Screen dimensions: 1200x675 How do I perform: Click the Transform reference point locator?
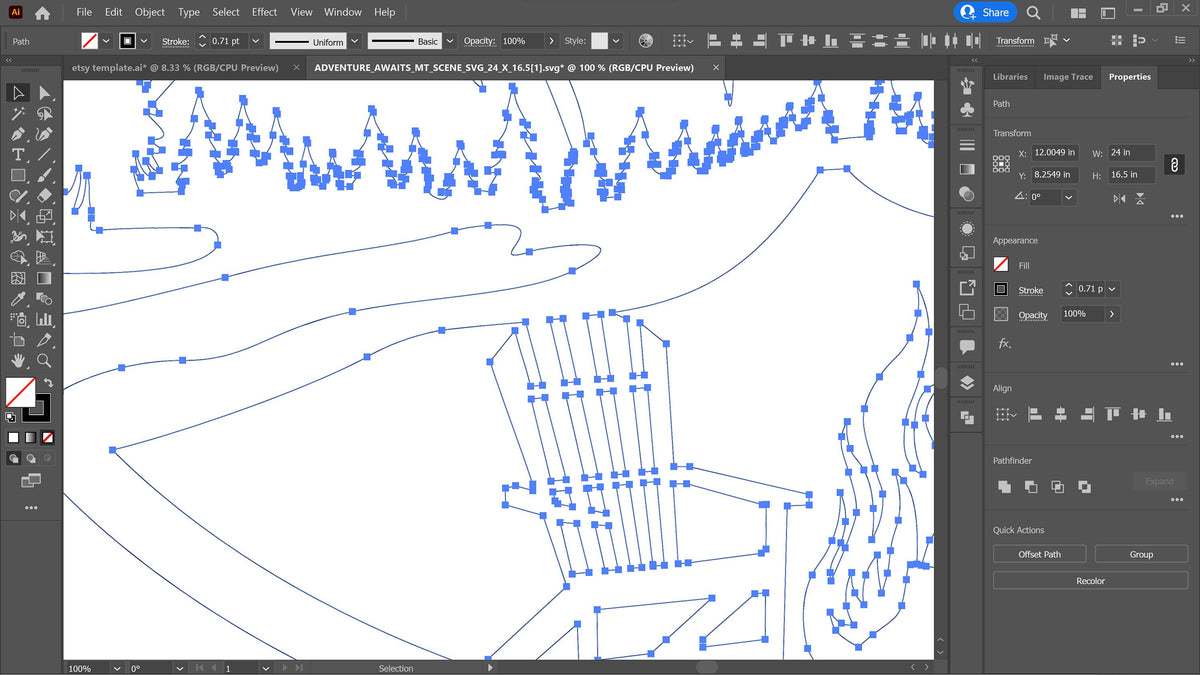1001,163
